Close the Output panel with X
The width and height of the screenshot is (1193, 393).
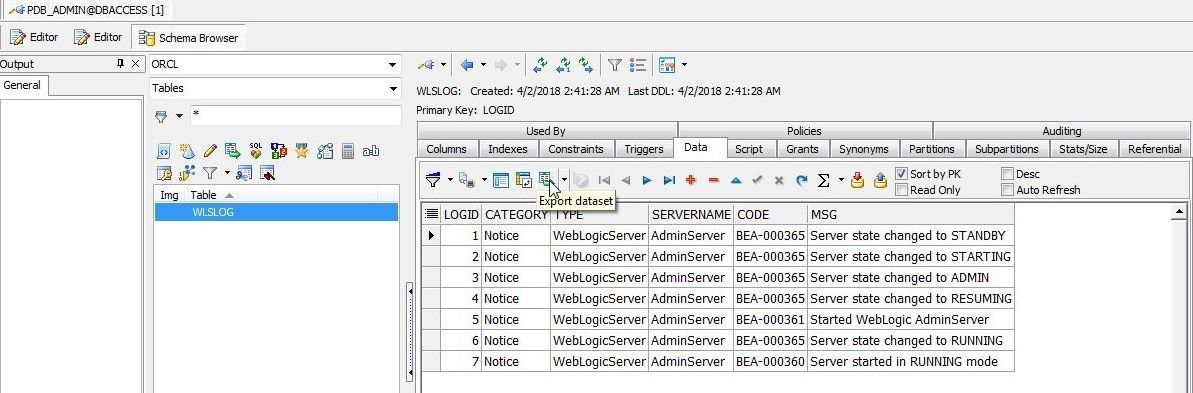[135, 64]
